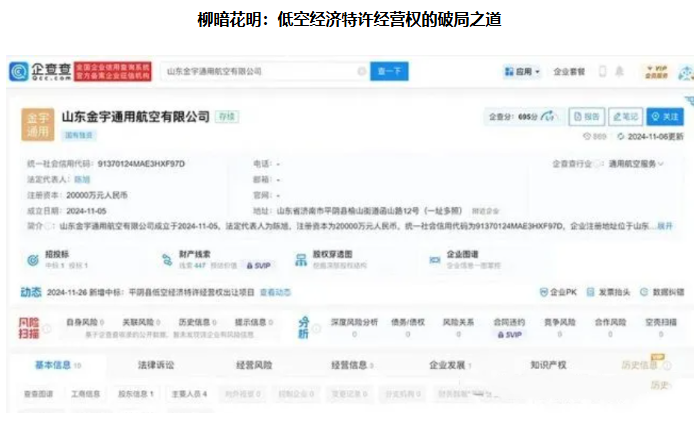Expand the company 简介 with 展开
Image resolution: width=699 pixels, height=429 pixels.
(665, 227)
